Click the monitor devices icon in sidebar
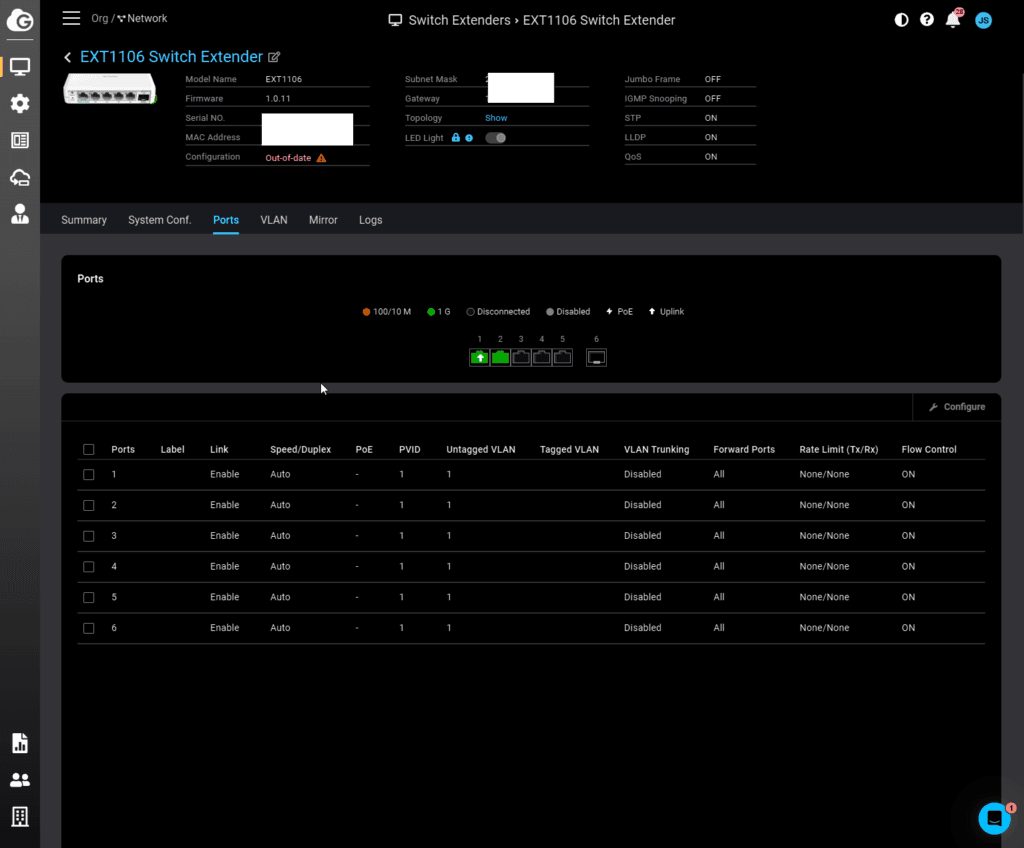This screenshot has height=848, width=1024. click(x=20, y=67)
